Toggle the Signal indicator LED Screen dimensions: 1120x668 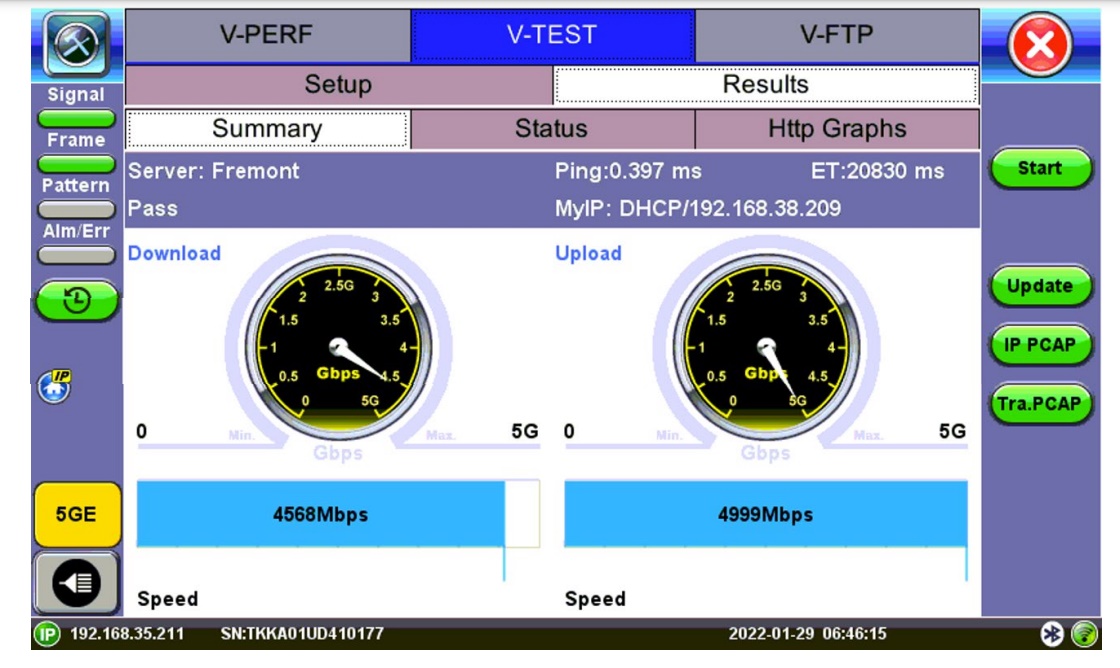tap(76, 117)
